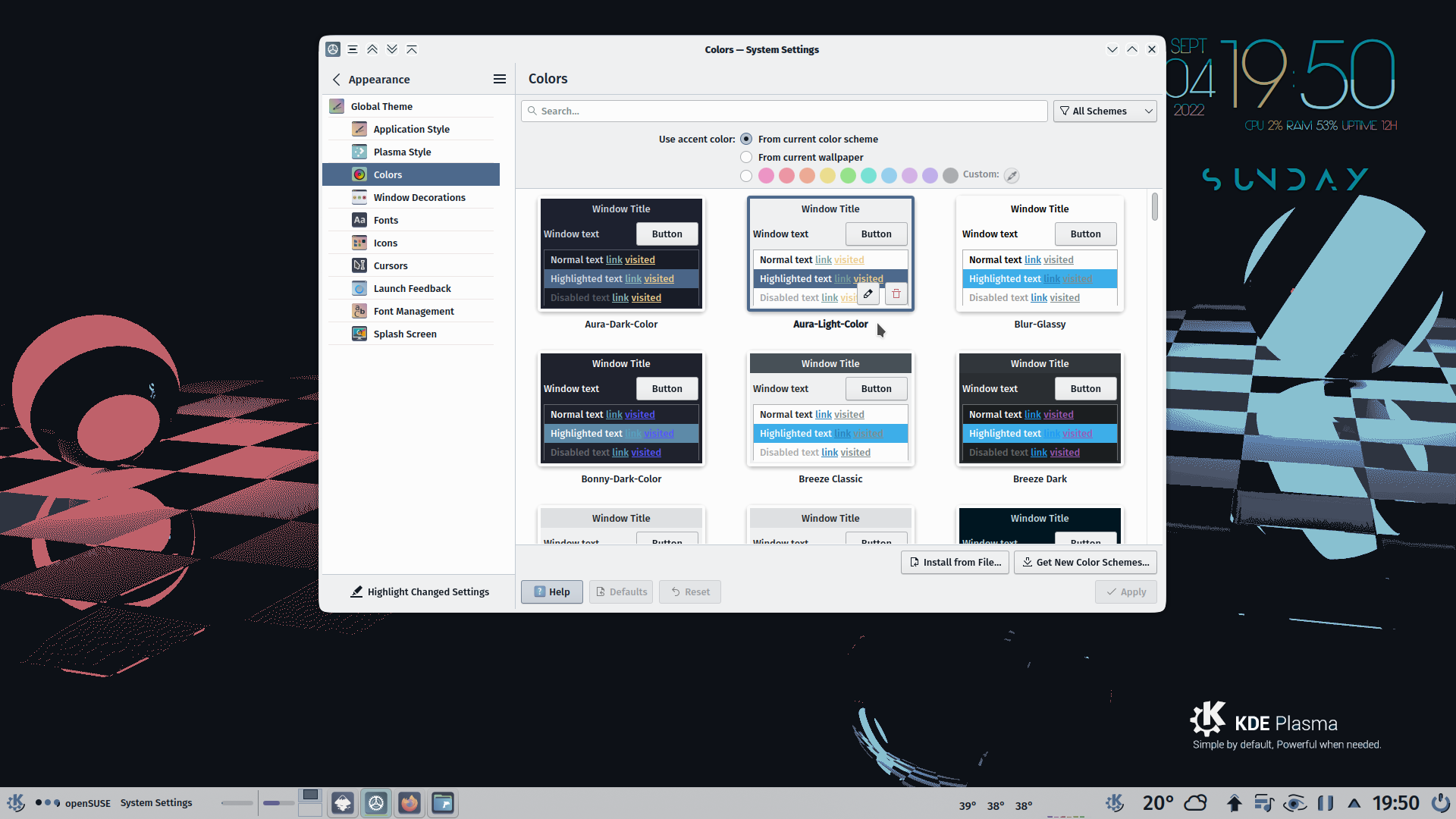
Task: Expand hidden system tray icons
Action: [x=1354, y=802]
